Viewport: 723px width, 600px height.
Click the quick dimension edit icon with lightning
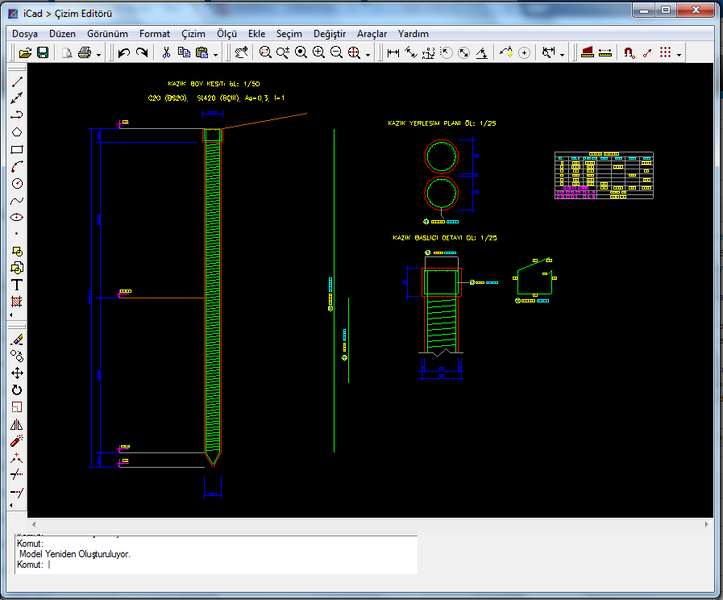(x=506, y=53)
